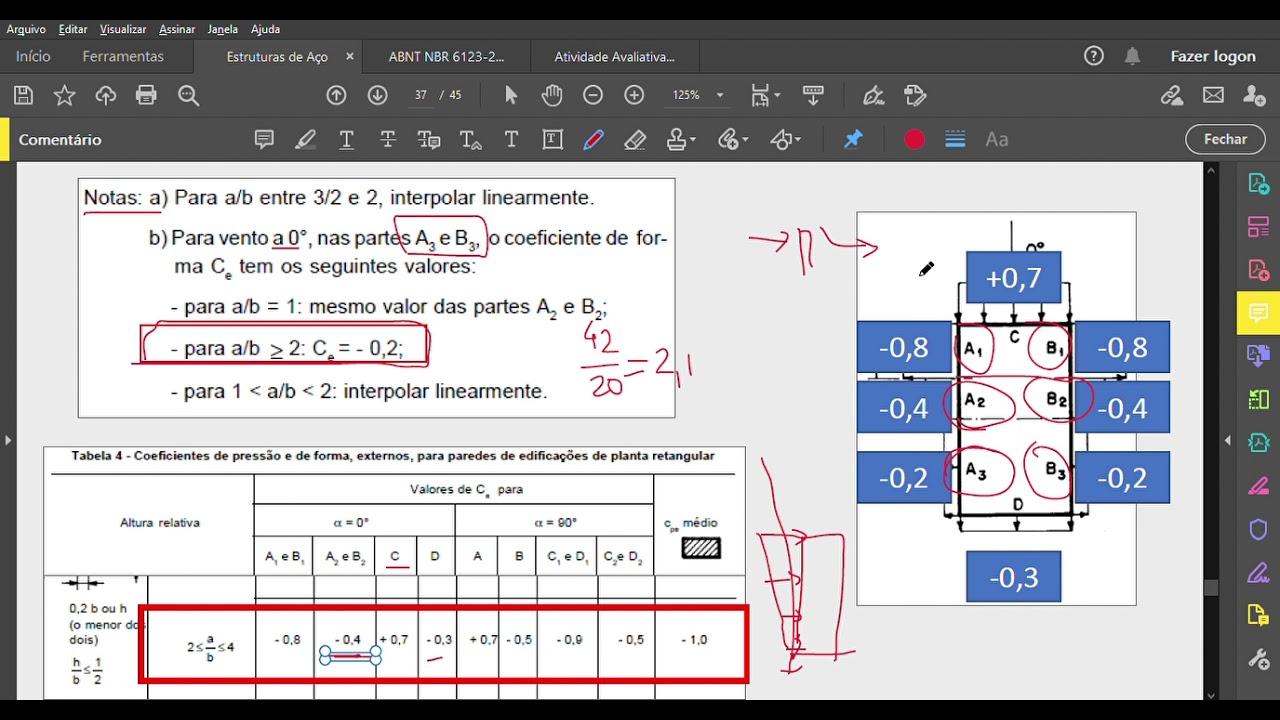Print the document
Screen dimensions: 1280x720
click(x=146, y=96)
